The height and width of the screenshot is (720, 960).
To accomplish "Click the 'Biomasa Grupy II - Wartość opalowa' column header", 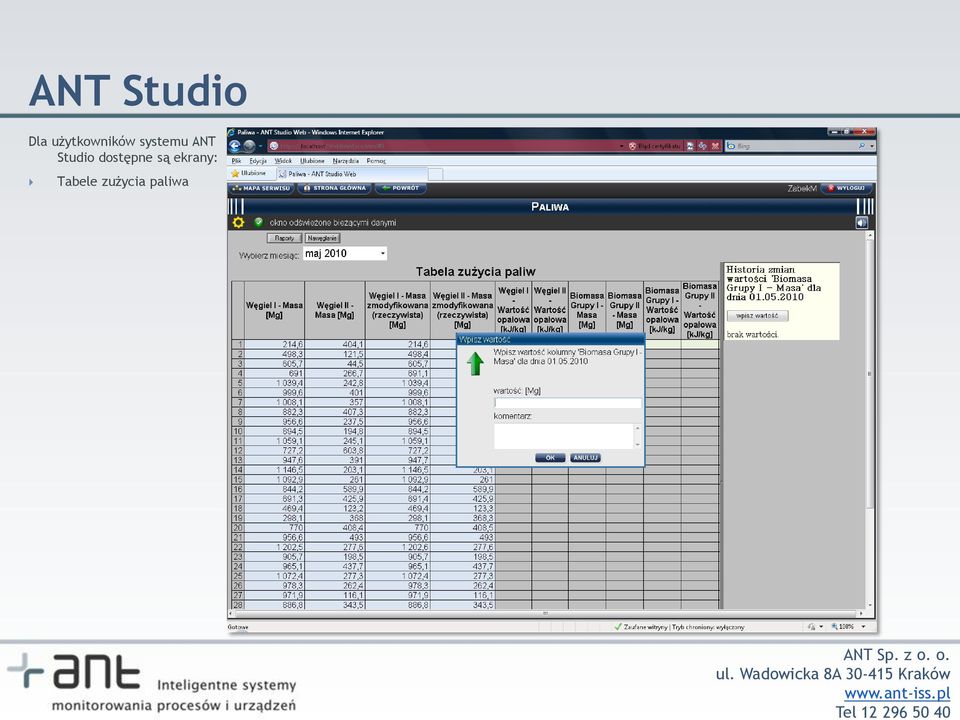I will coord(700,310).
